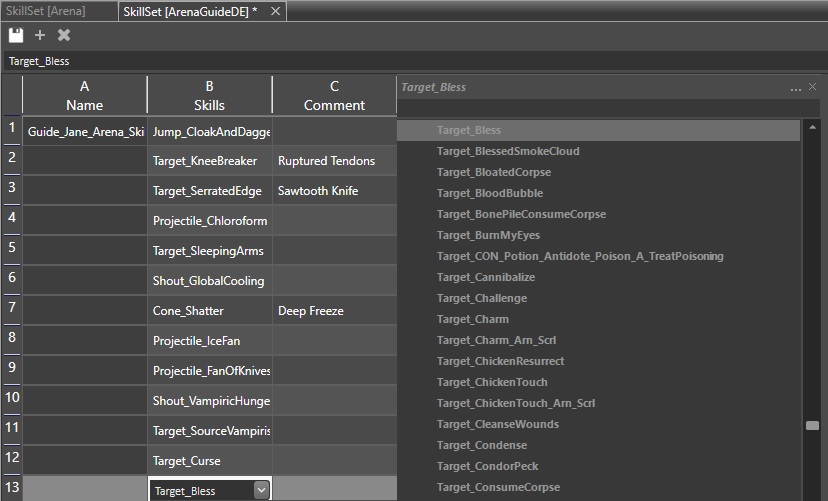Select the SkillSet [ArenaGuideDE] tab
This screenshot has width=828, height=501.
click(x=190, y=11)
